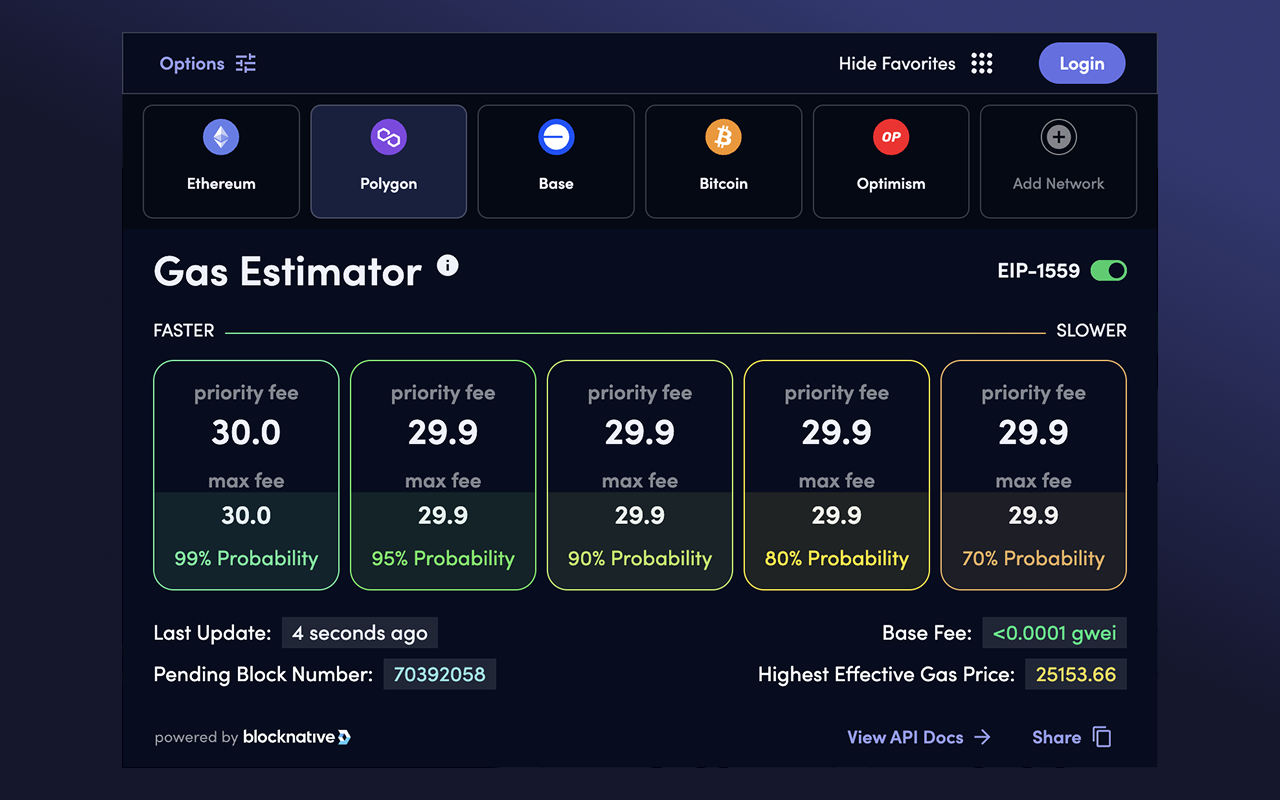Click the Add Network plus icon
Image resolution: width=1280 pixels, height=800 pixels.
[1059, 137]
